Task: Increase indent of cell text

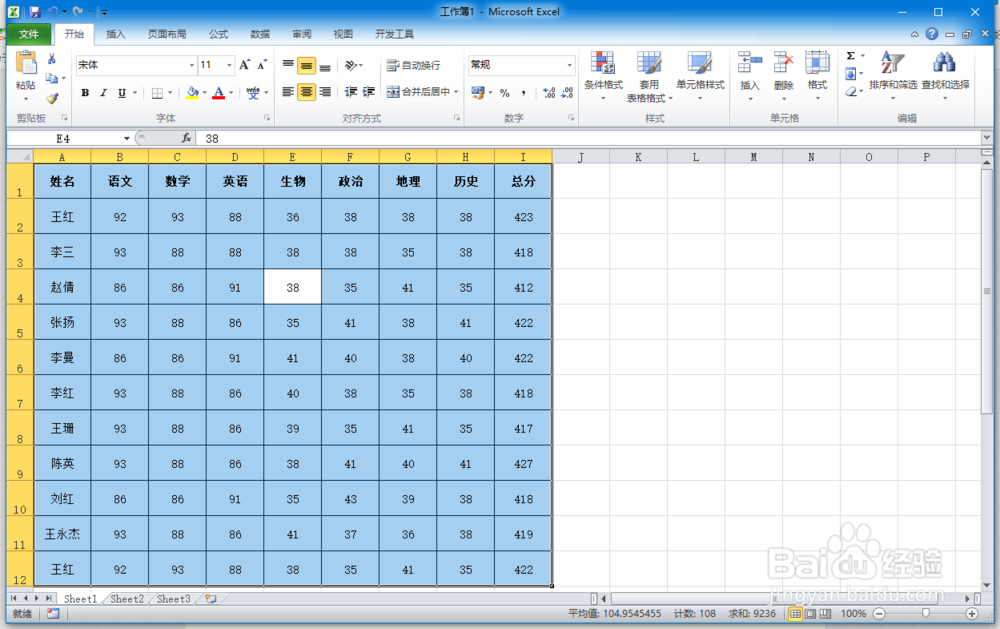Action: 369,92
